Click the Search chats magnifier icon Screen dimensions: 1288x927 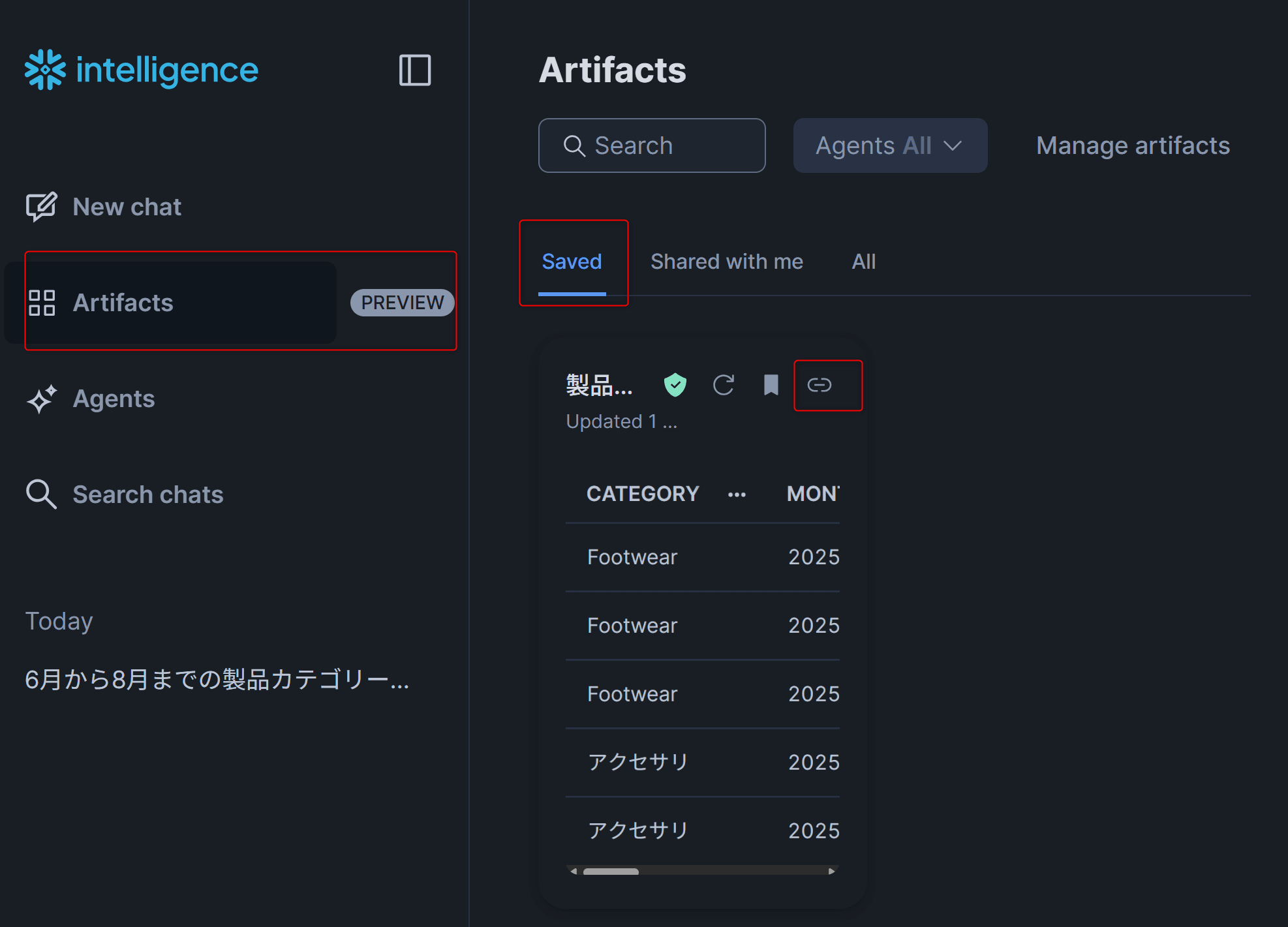[41, 494]
